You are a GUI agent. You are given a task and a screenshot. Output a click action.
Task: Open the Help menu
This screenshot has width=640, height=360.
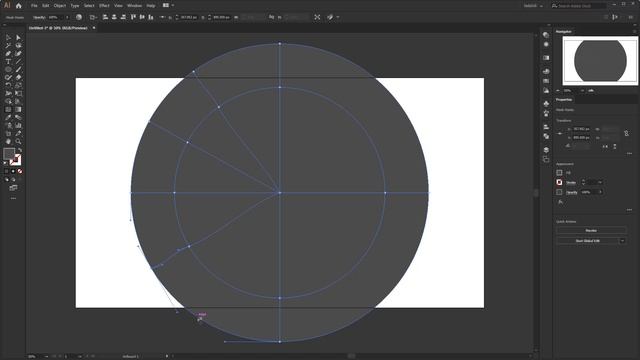click(x=151, y=6)
